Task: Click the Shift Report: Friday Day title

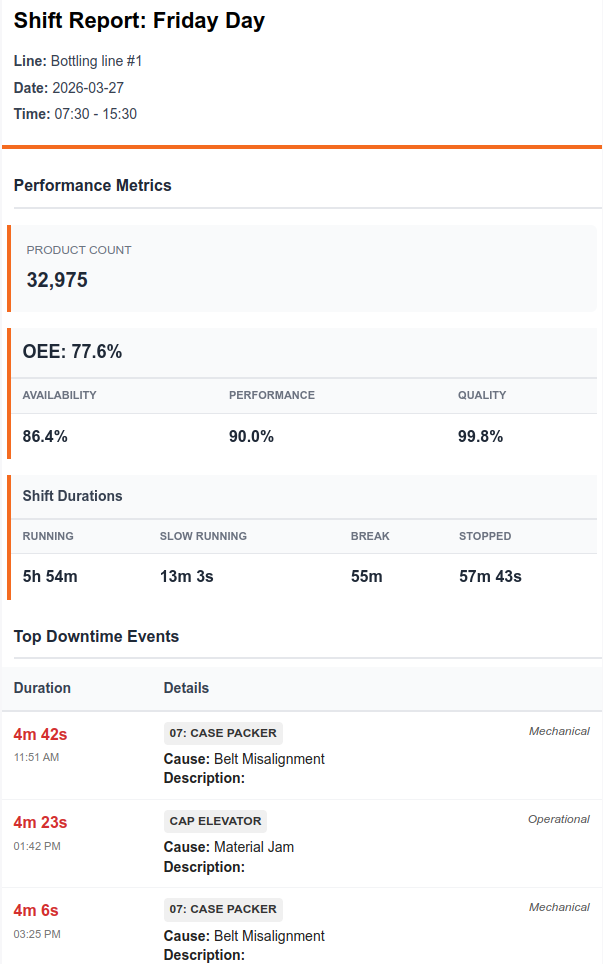Action: point(139,21)
